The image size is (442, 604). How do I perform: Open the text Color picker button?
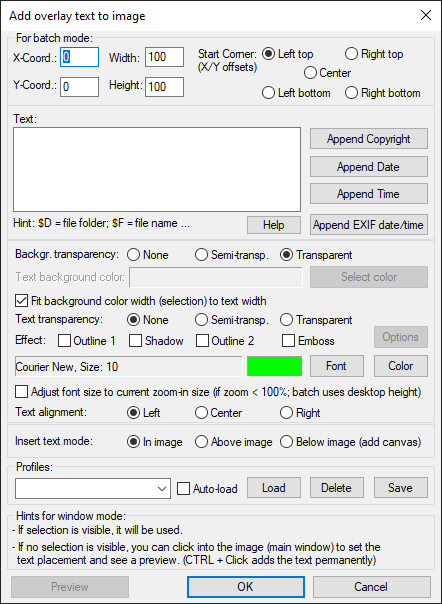tap(401, 366)
